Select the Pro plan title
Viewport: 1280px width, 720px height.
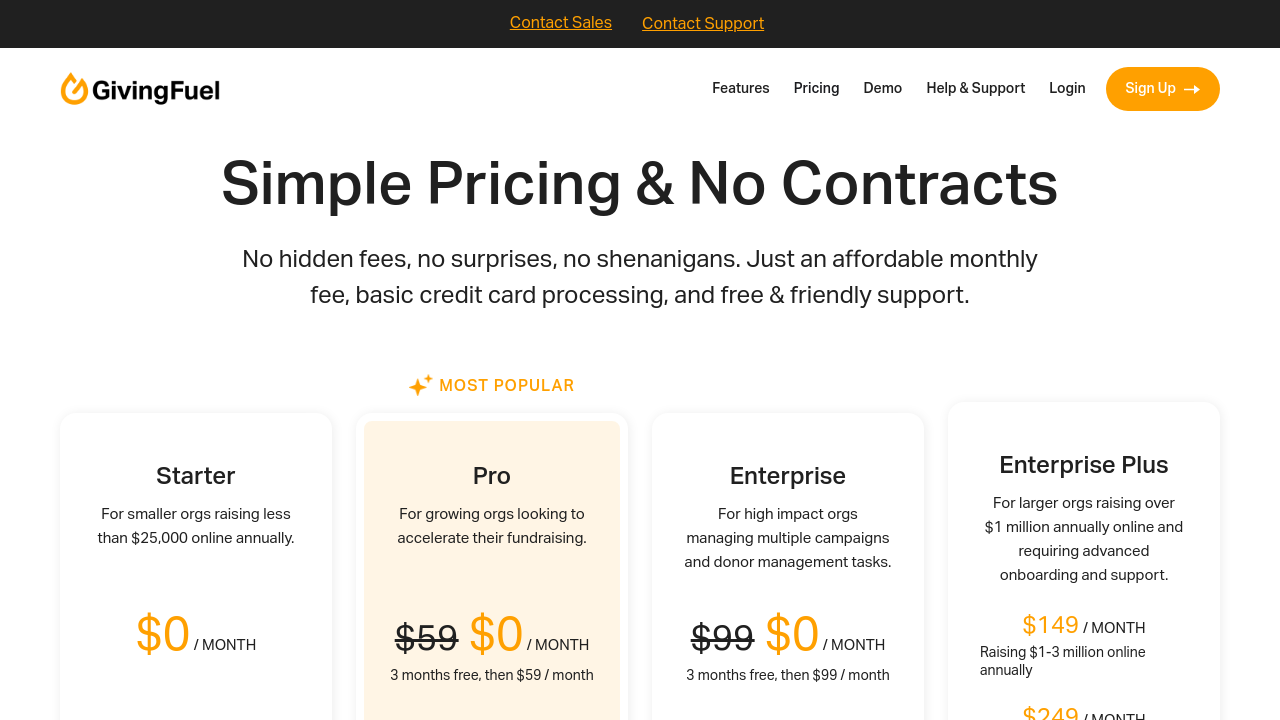[492, 476]
